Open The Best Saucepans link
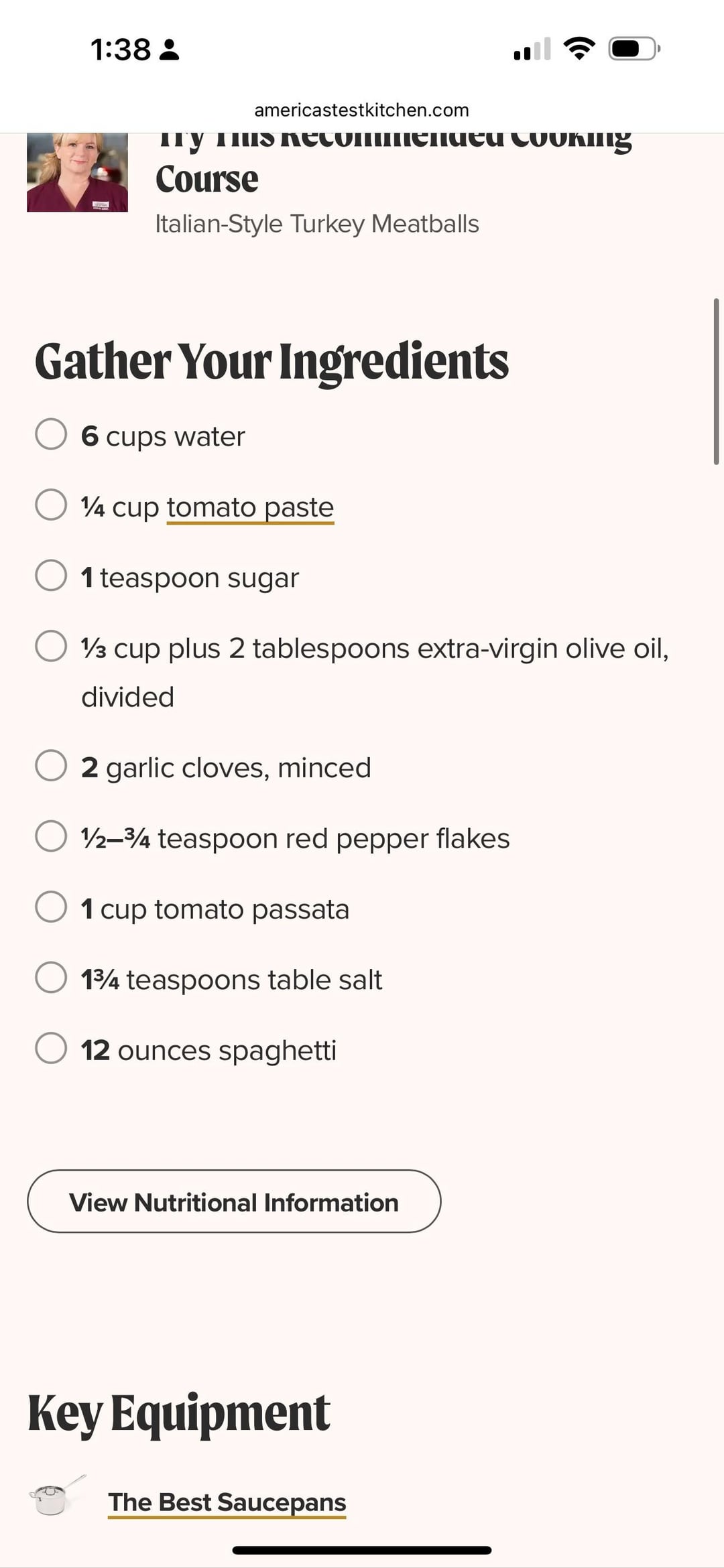Image resolution: width=724 pixels, height=1568 pixels. coord(227,1502)
